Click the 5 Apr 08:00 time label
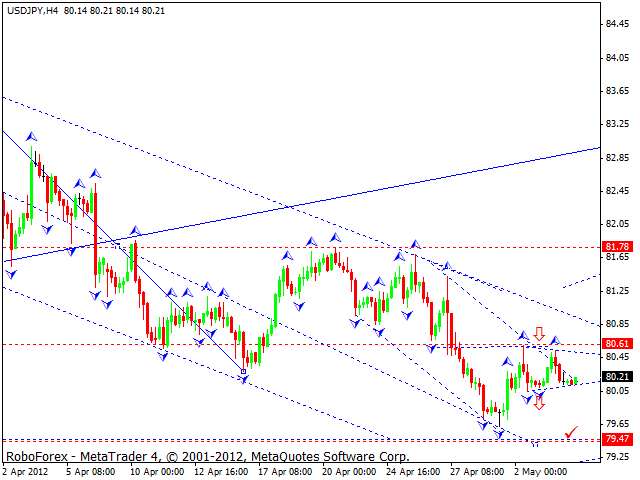This screenshot has height=480, width=640. [x=91, y=472]
